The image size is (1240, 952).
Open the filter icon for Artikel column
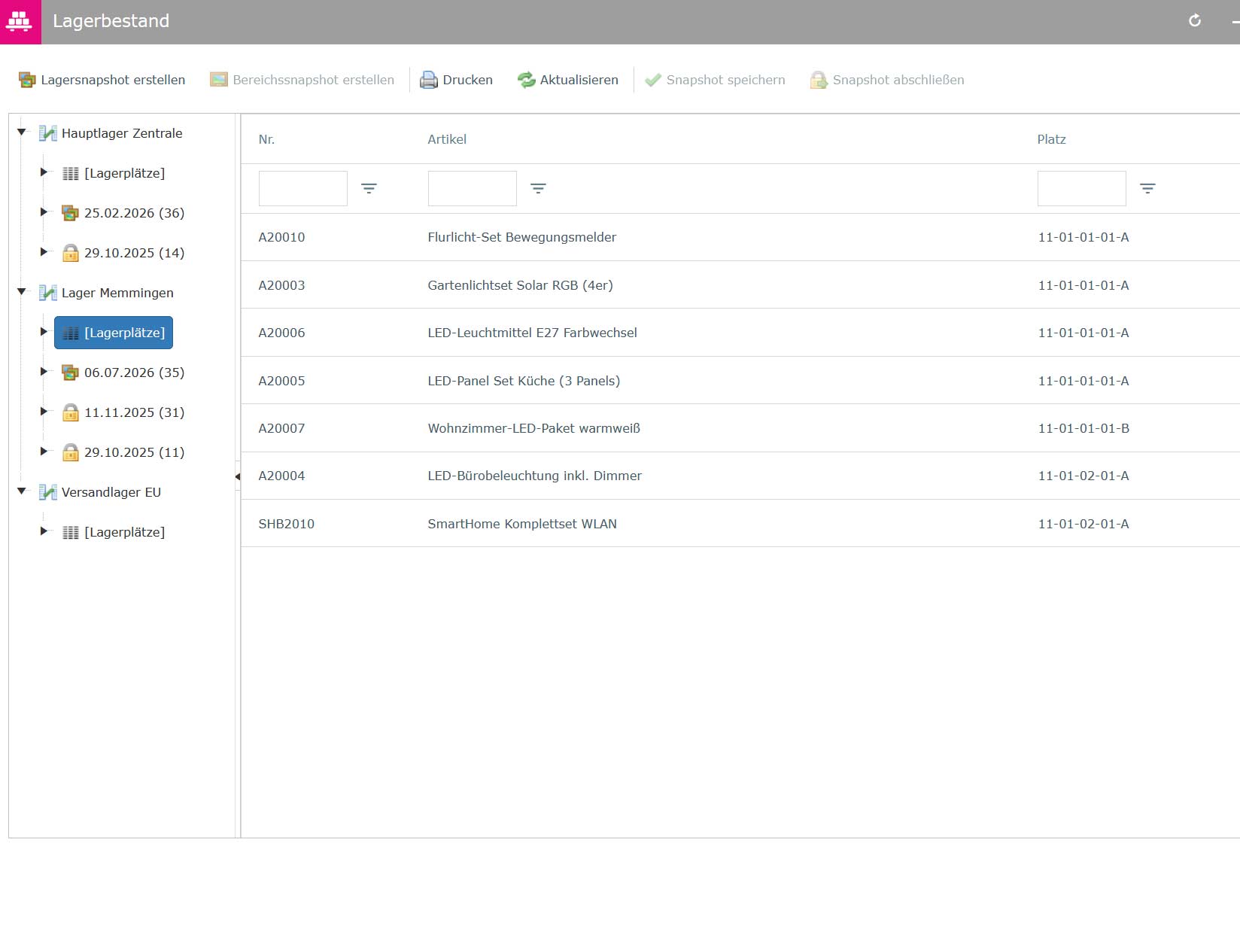coord(538,188)
